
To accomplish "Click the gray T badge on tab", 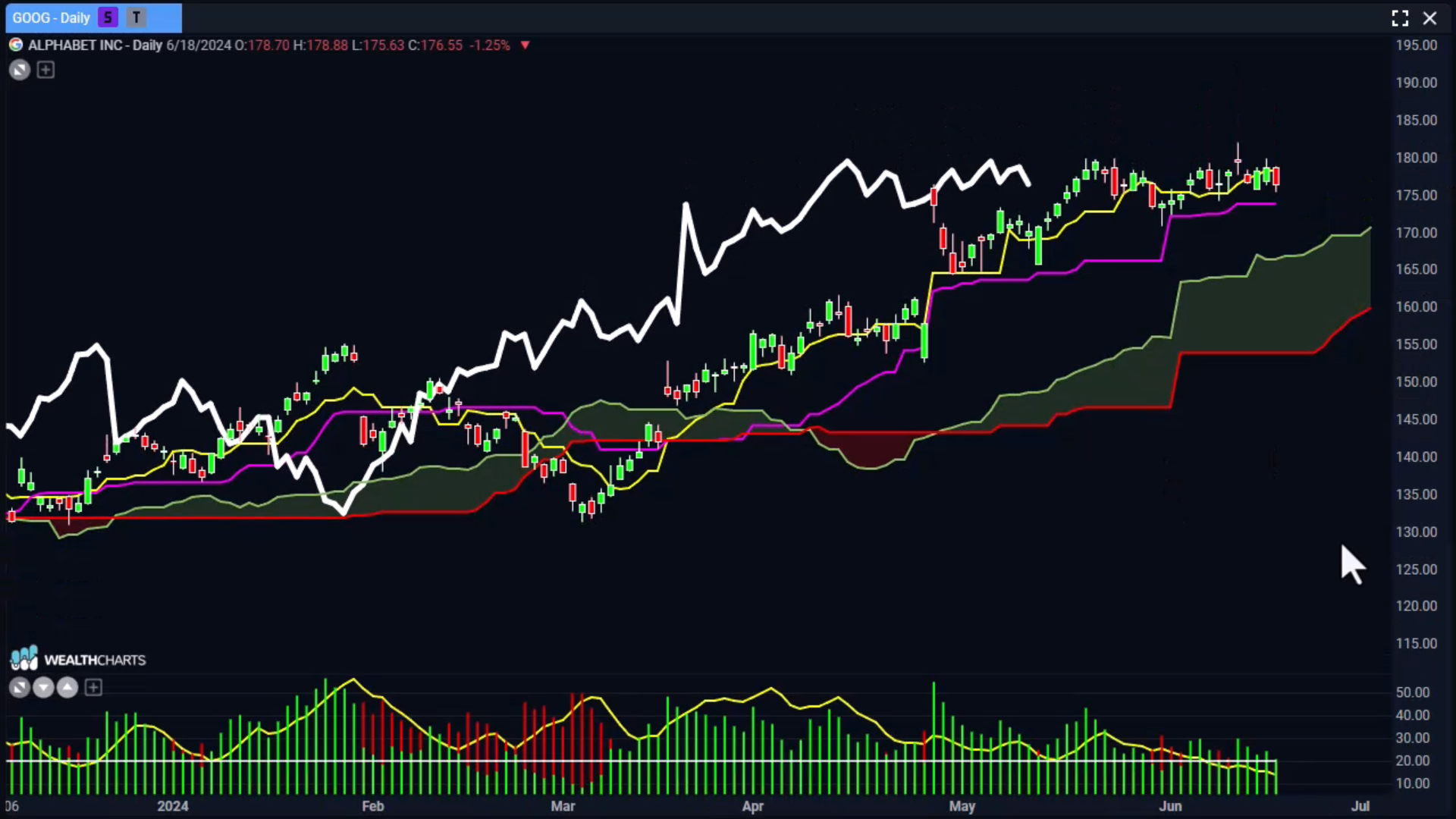I will 136,17.
